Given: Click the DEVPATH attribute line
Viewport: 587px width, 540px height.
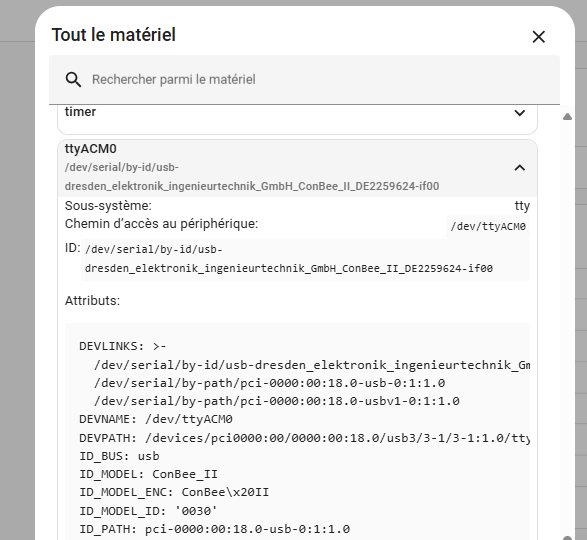Looking at the screenshot, I should pyautogui.click(x=304, y=438).
